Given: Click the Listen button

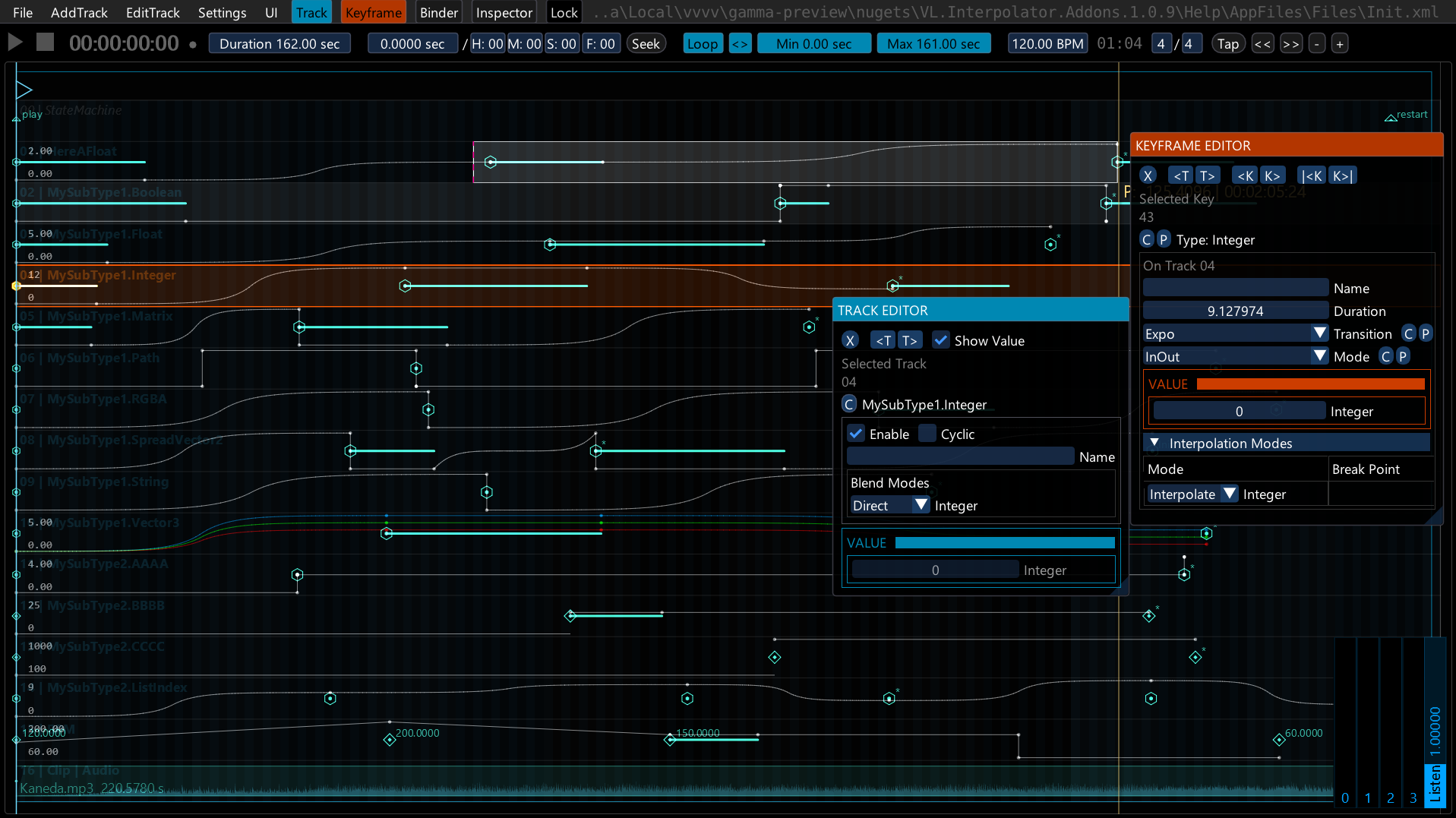Looking at the screenshot, I should (1435, 784).
